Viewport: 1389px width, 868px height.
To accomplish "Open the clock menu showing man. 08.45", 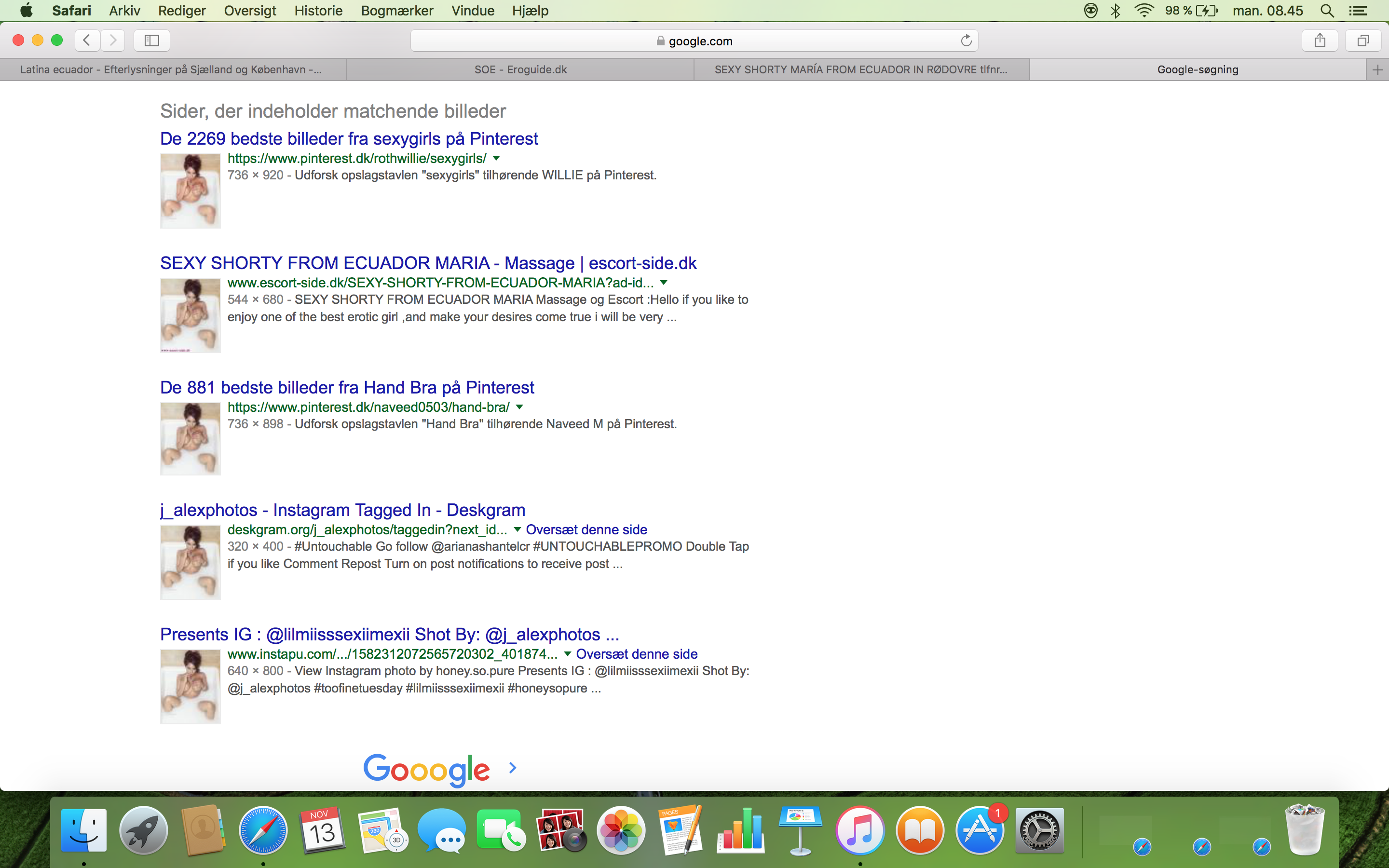I will pos(1268,10).
